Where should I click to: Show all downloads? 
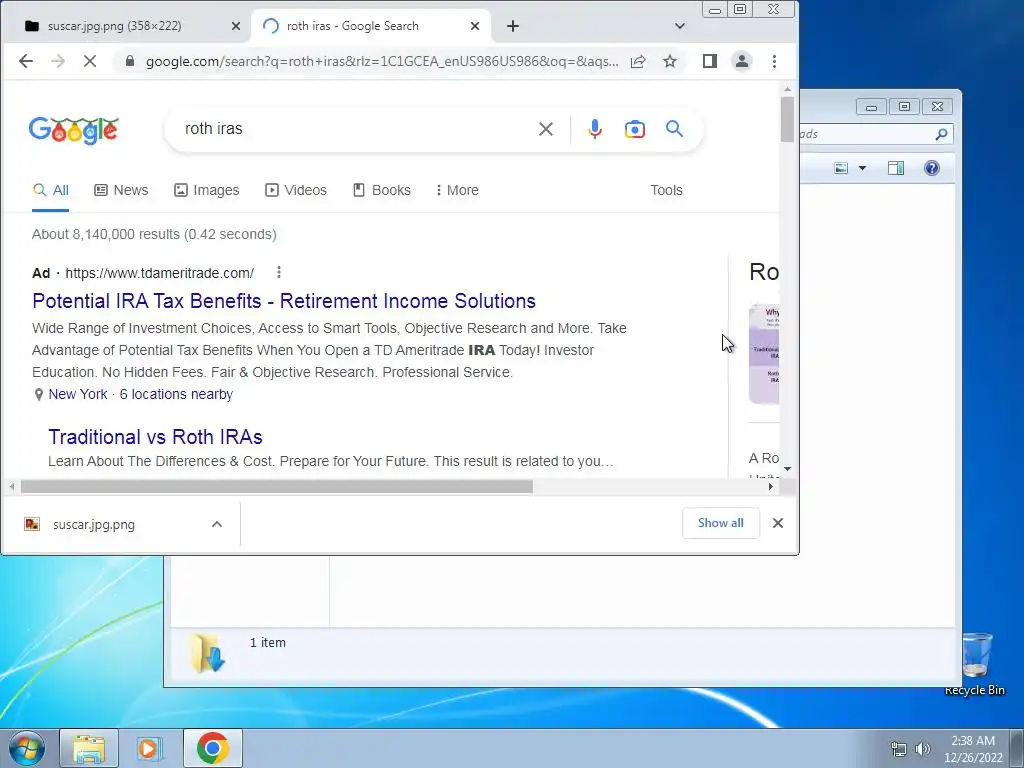point(720,523)
